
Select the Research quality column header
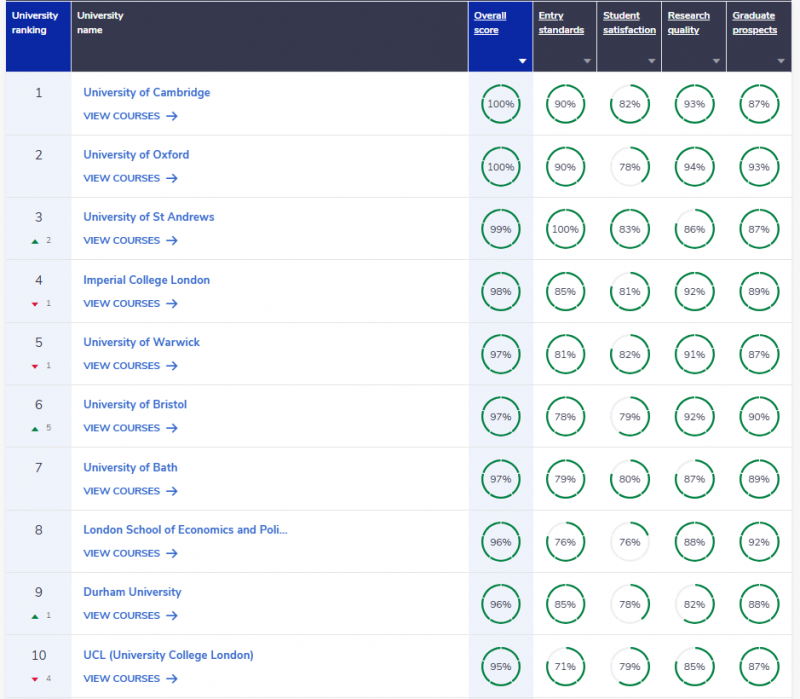(688, 23)
